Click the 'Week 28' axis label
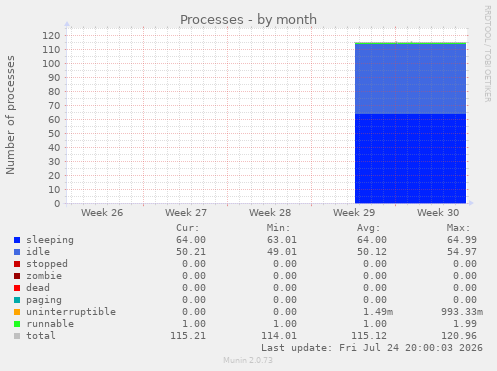This screenshot has width=497, height=371. 270,213
